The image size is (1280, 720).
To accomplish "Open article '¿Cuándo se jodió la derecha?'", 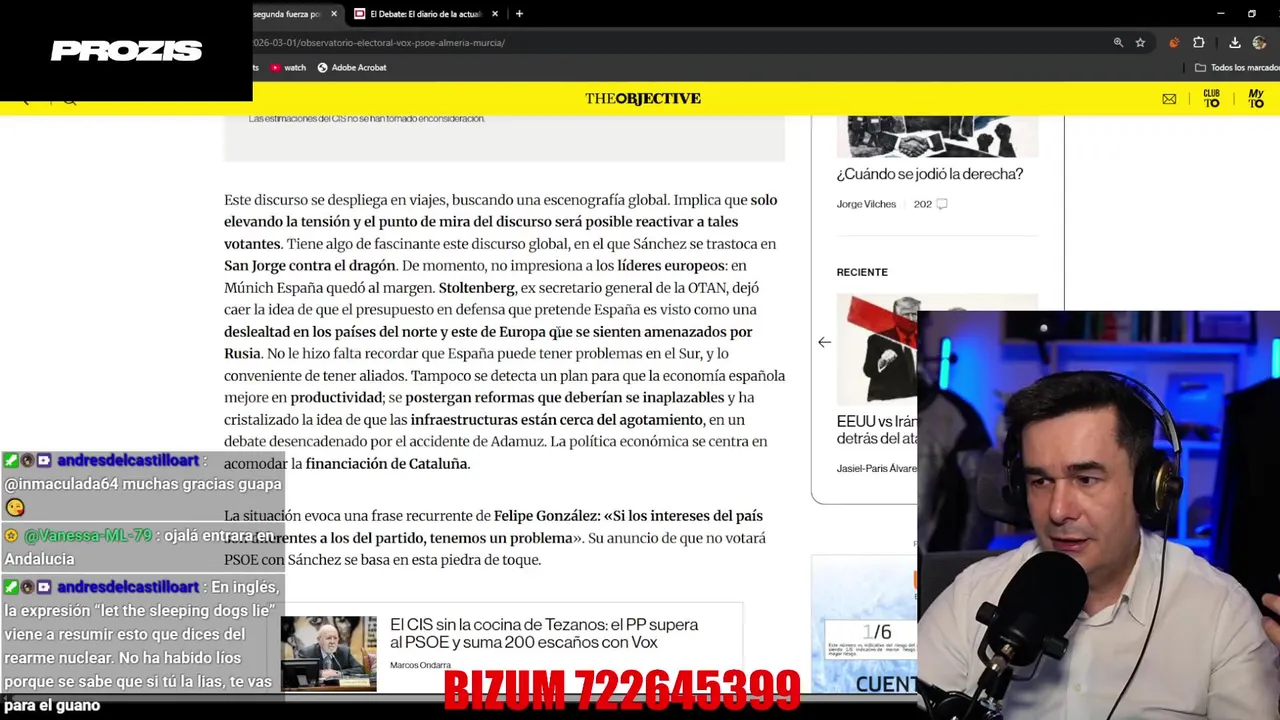I will 930,174.
